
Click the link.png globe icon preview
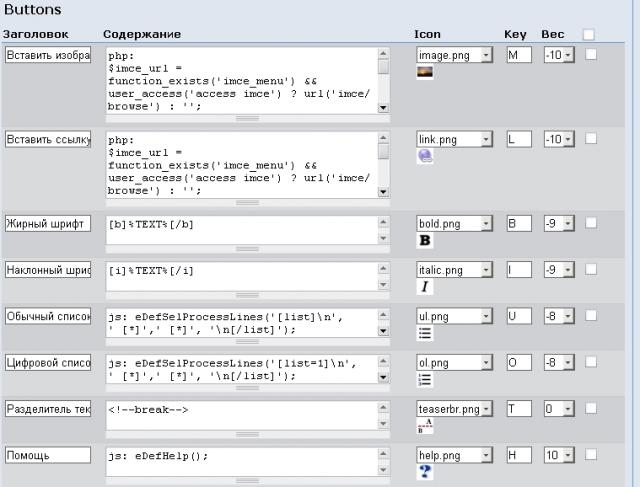[x=425, y=156]
